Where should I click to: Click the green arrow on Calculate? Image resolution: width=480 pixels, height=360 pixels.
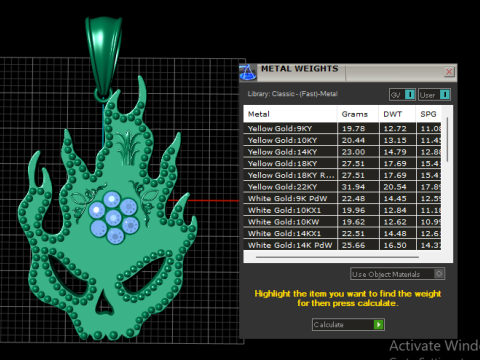click(x=378, y=324)
